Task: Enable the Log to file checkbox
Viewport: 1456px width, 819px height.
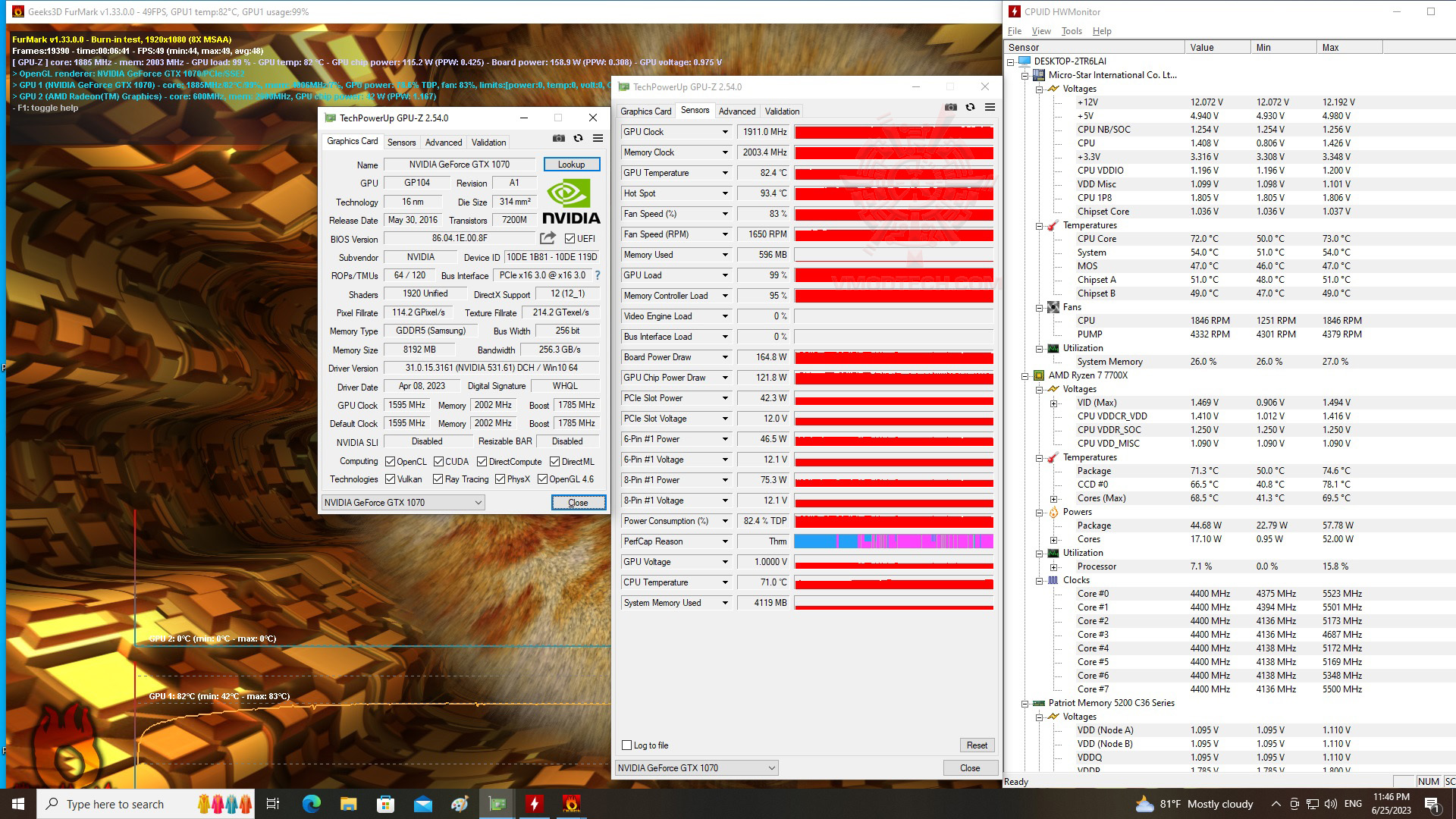Action: click(x=626, y=745)
